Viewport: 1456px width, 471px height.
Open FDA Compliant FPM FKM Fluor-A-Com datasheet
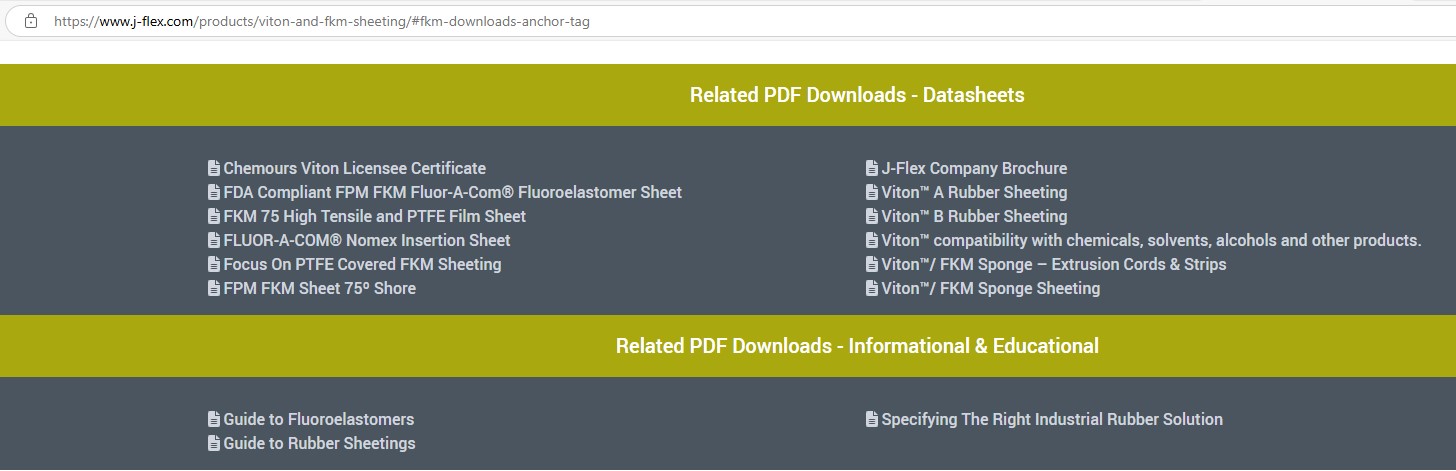(x=452, y=192)
